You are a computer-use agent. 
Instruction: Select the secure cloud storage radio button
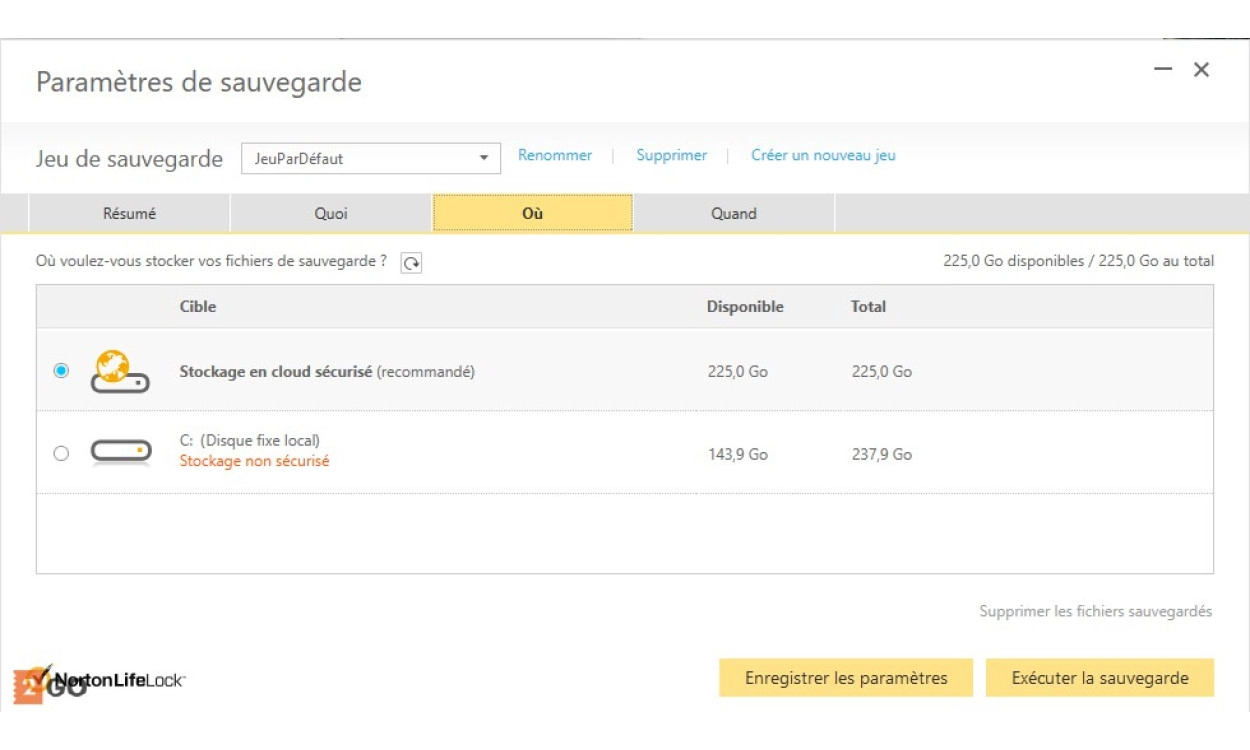pyautogui.click(x=61, y=371)
